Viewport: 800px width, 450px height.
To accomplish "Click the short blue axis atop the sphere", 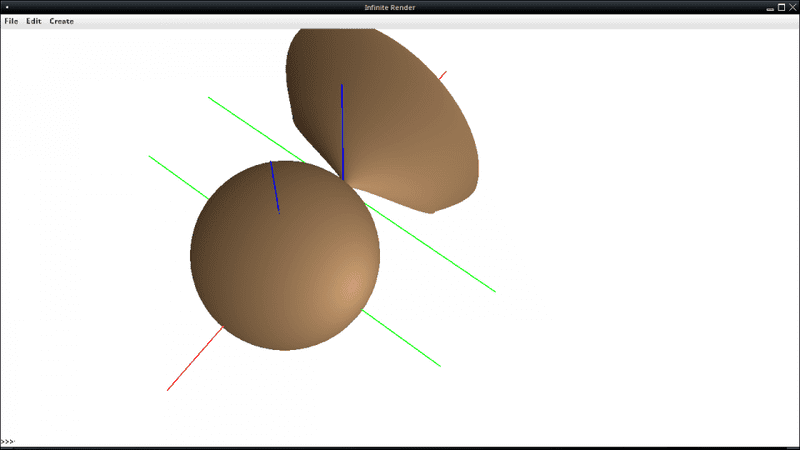I will 274,186.
